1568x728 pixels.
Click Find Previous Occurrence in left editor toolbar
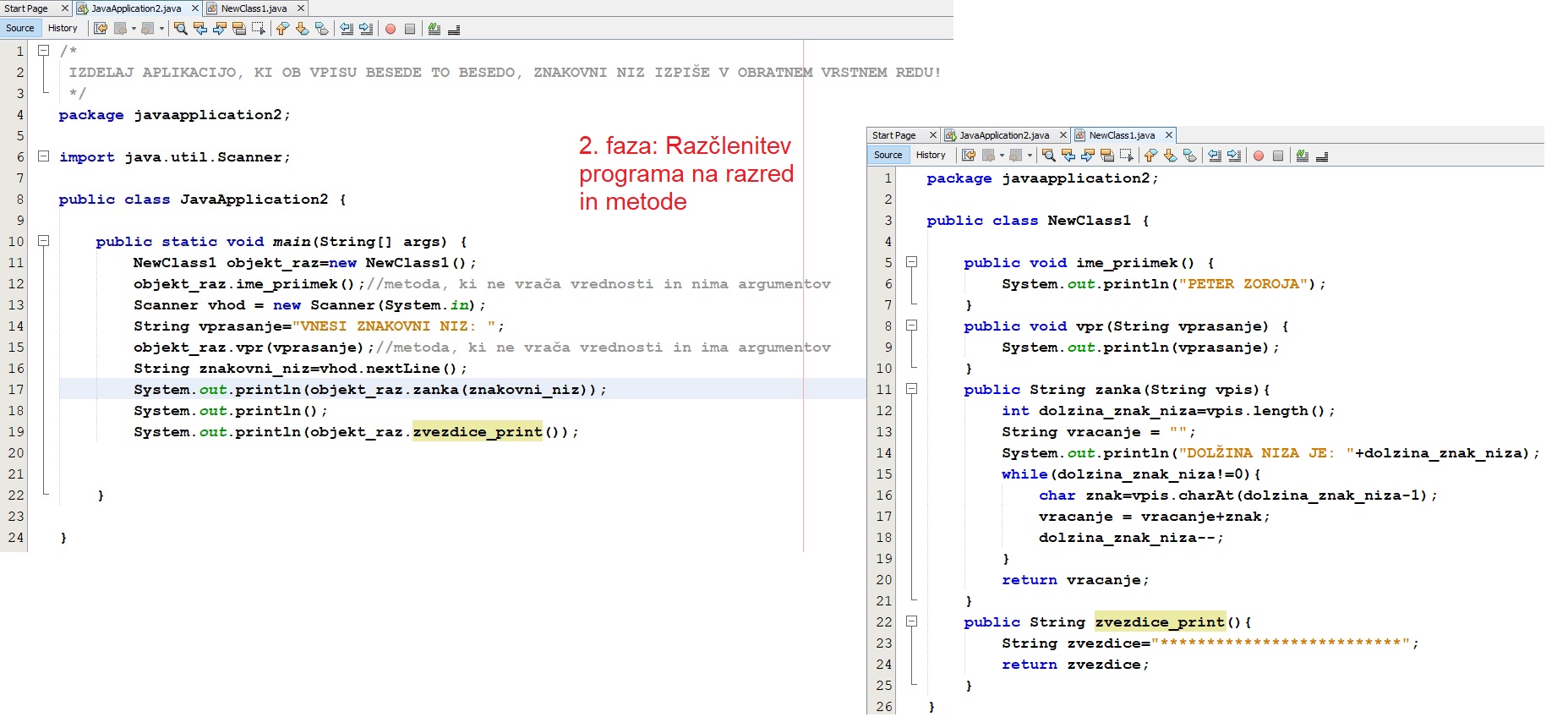[x=200, y=29]
